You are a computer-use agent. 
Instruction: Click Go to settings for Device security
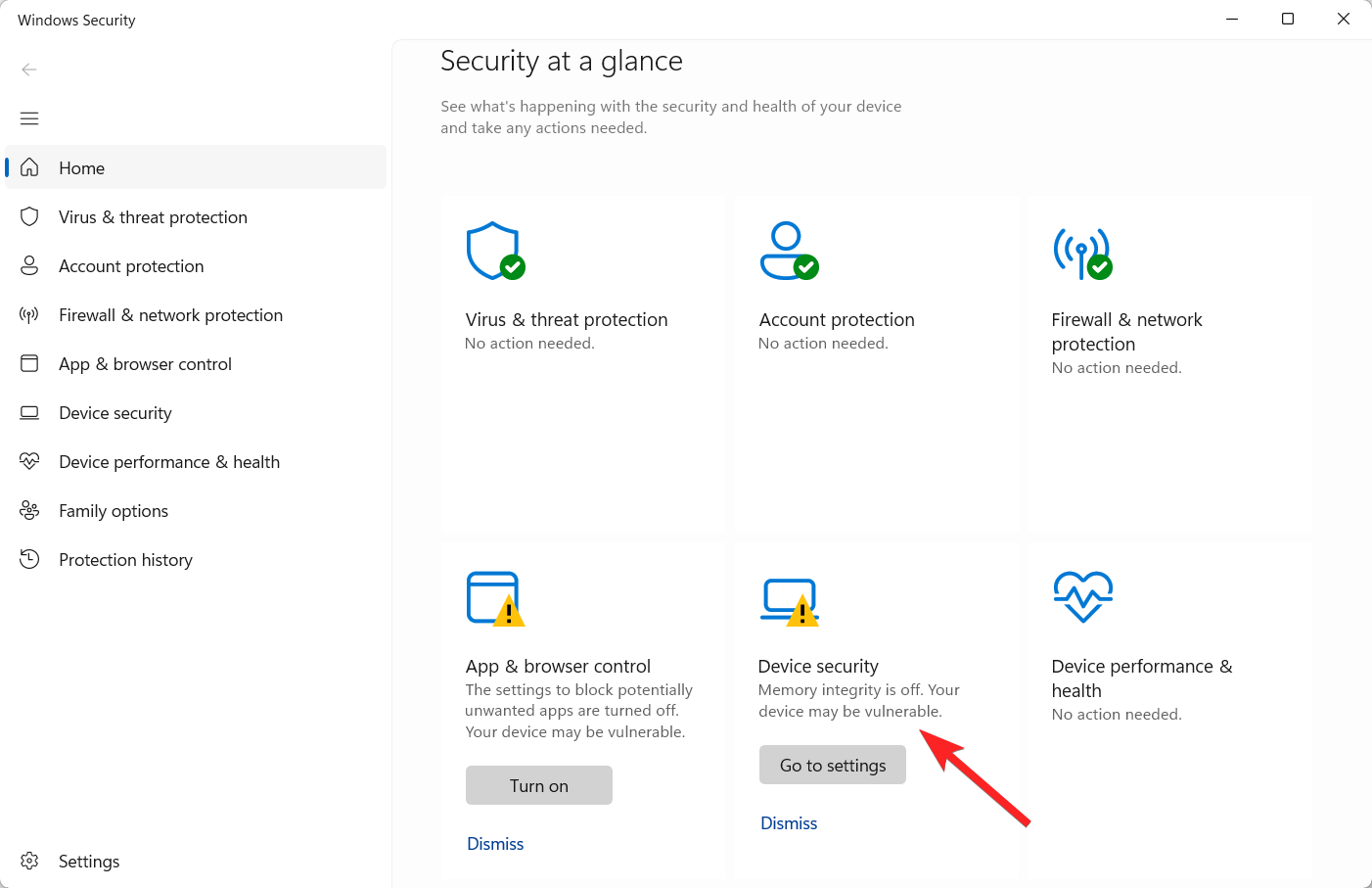pos(832,765)
